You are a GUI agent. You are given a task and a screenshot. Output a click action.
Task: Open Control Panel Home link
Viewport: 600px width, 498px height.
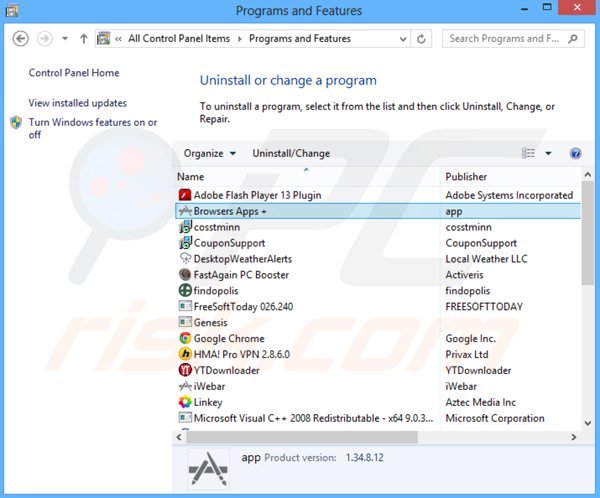[x=74, y=73]
